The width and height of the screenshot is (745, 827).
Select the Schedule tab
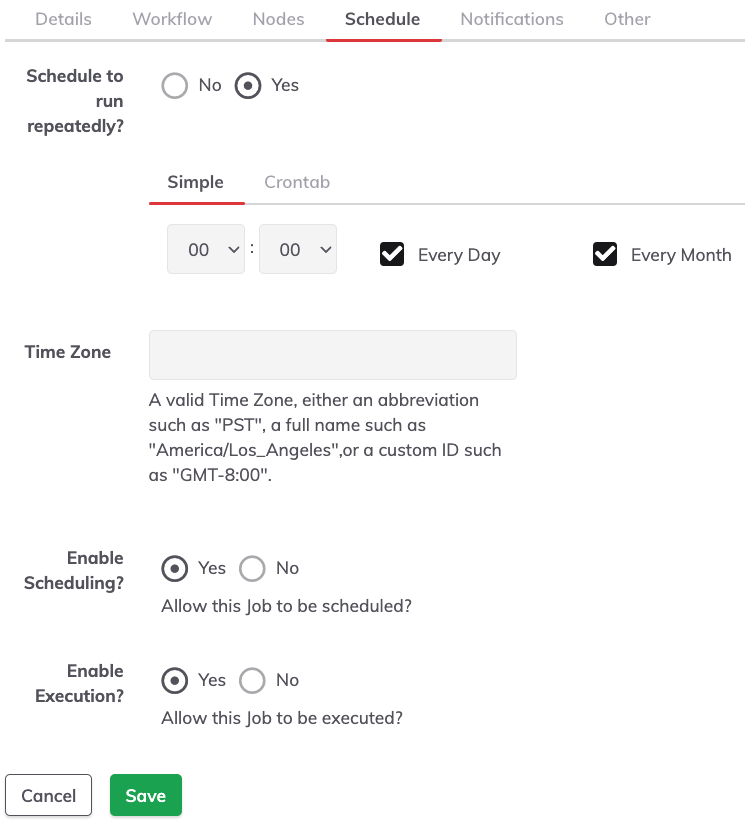click(383, 20)
